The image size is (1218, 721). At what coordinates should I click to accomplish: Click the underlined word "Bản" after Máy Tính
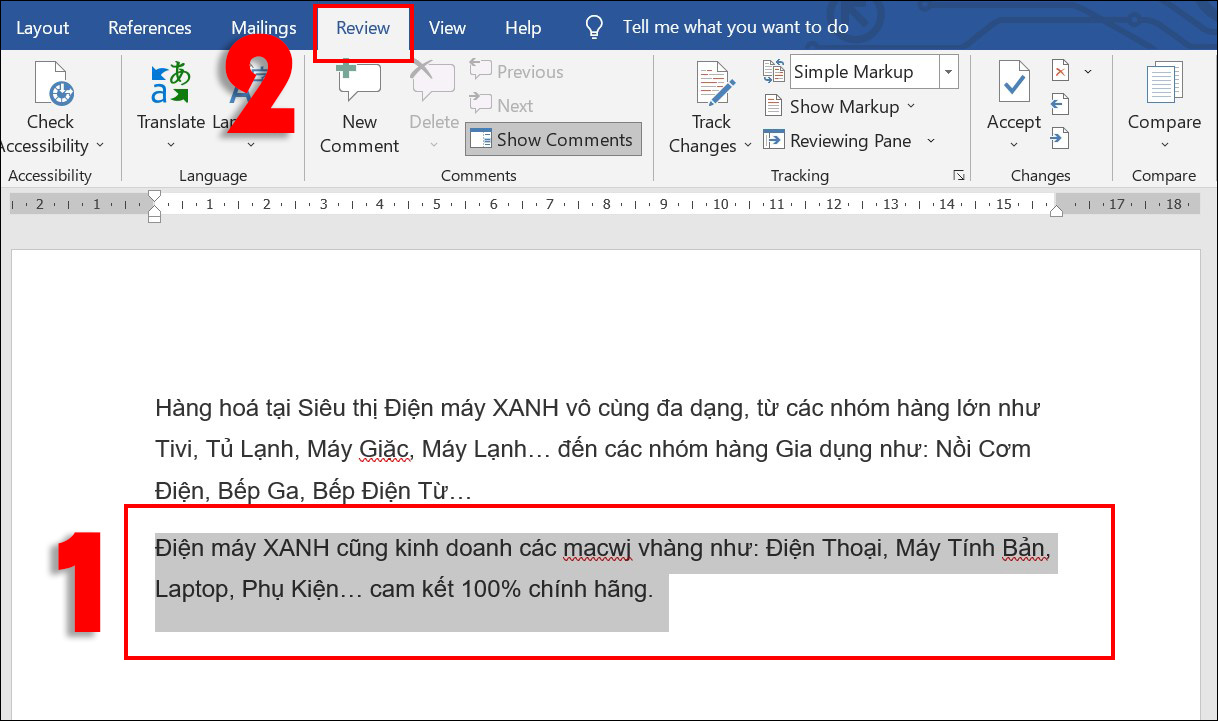[x=1024, y=549]
